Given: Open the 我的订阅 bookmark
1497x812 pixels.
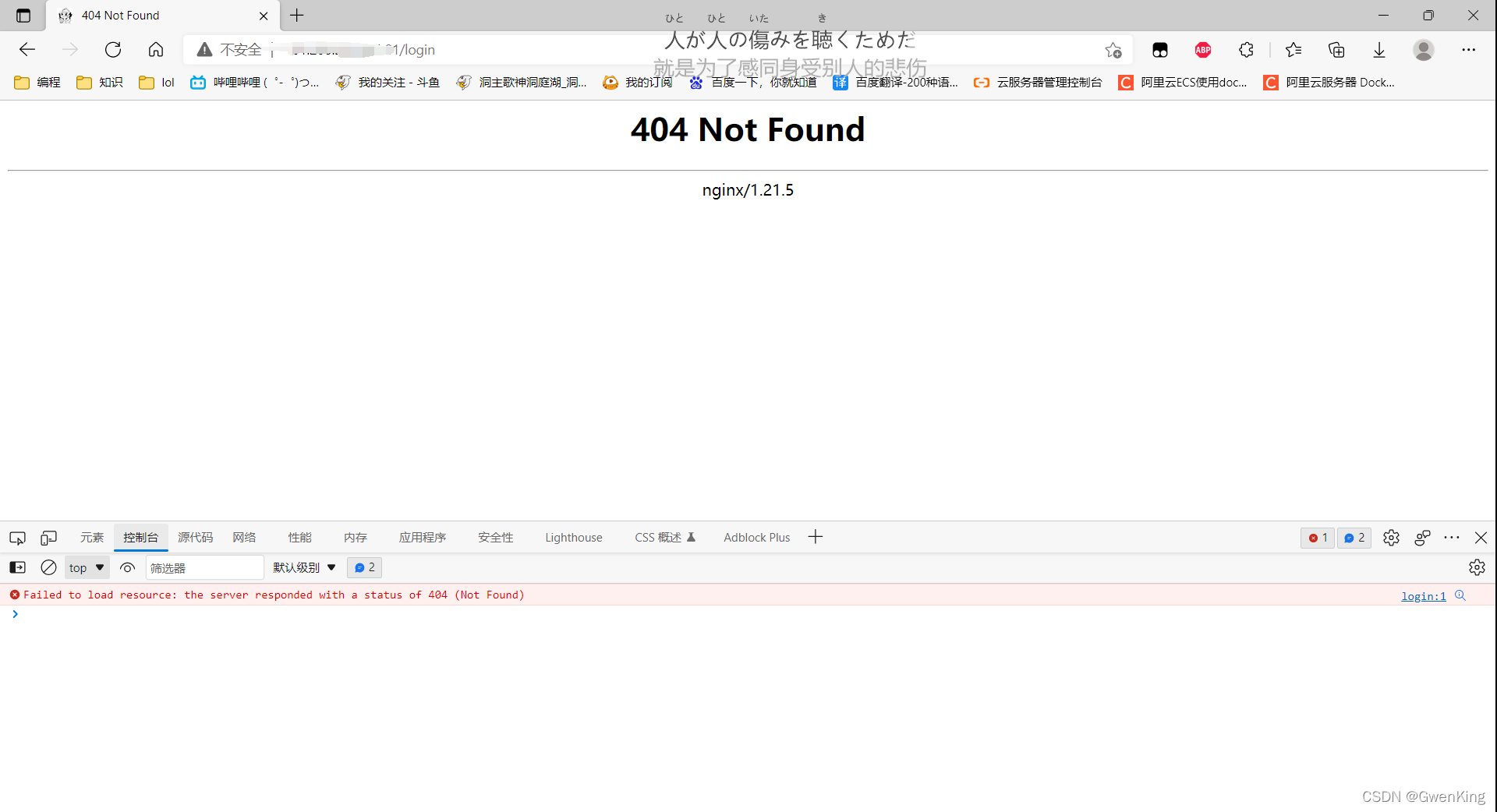Looking at the screenshot, I should pos(637,82).
